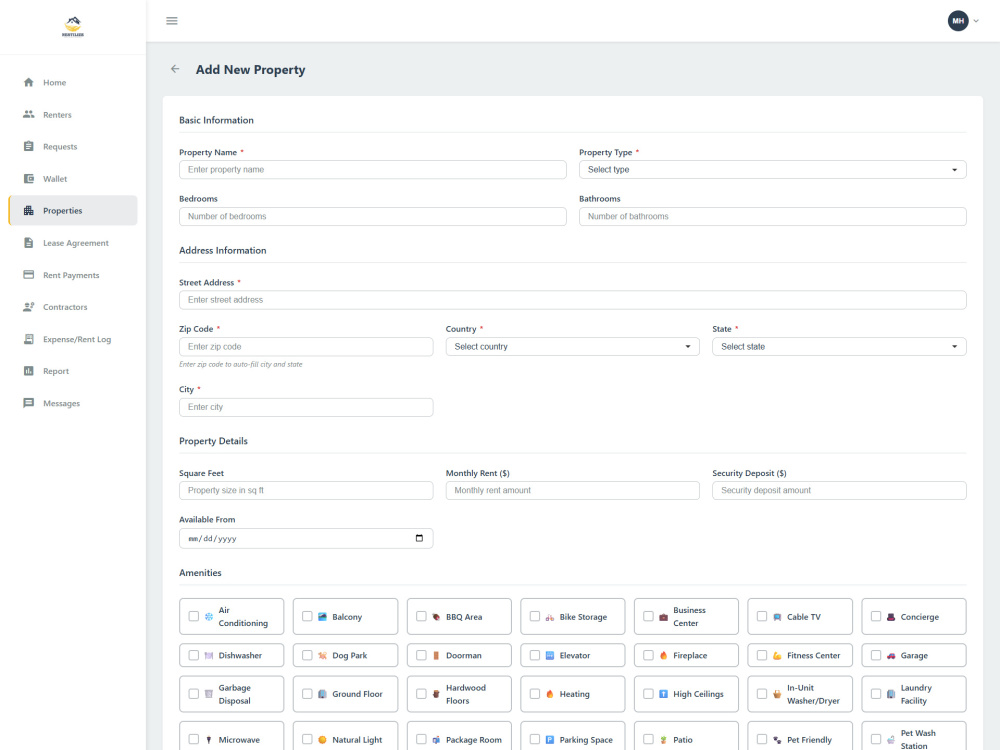Open Rent Payments in the sidebar

[73, 275]
